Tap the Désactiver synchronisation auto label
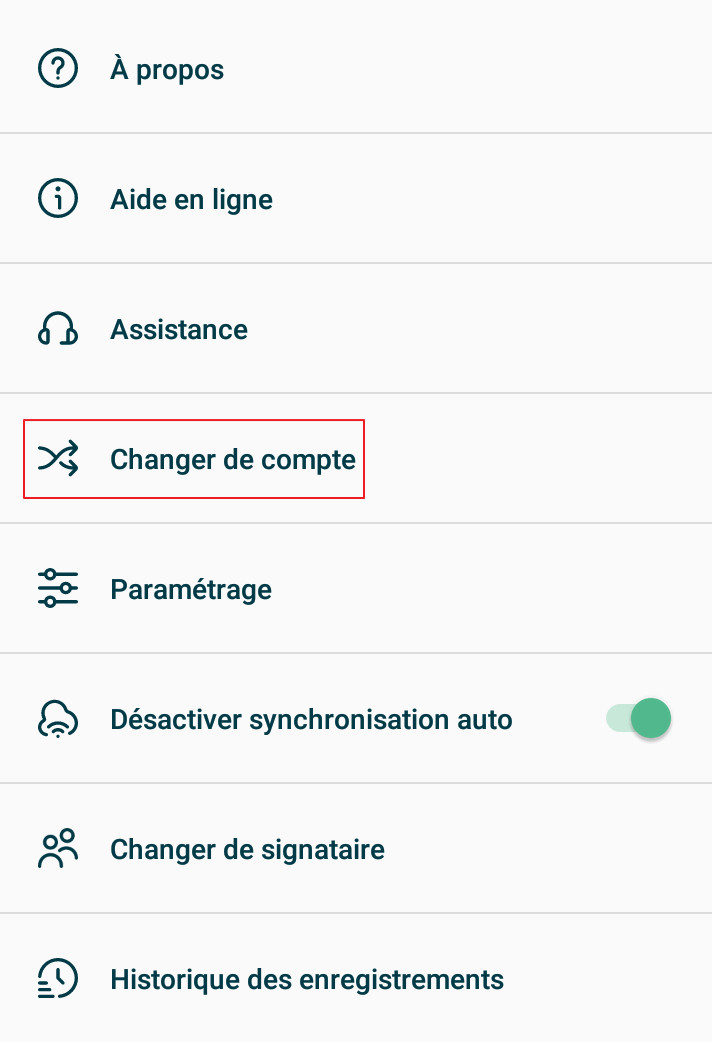The height and width of the screenshot is (1042, 712). [x=311, y=720]
